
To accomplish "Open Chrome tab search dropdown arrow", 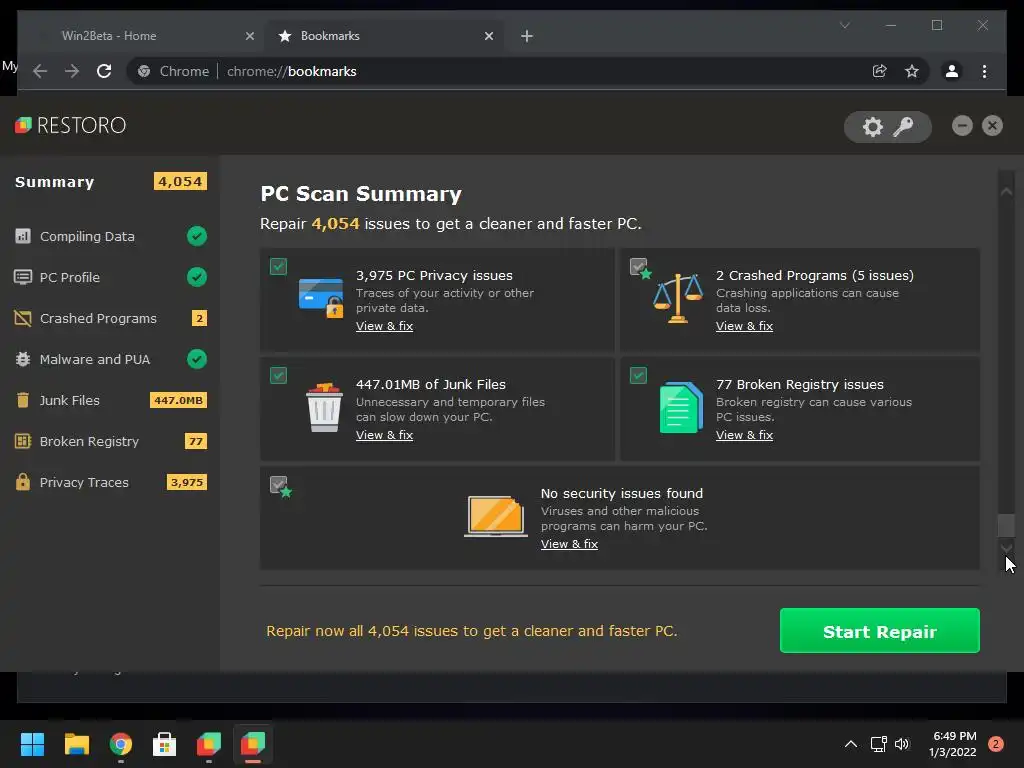I will pos(844,25).
